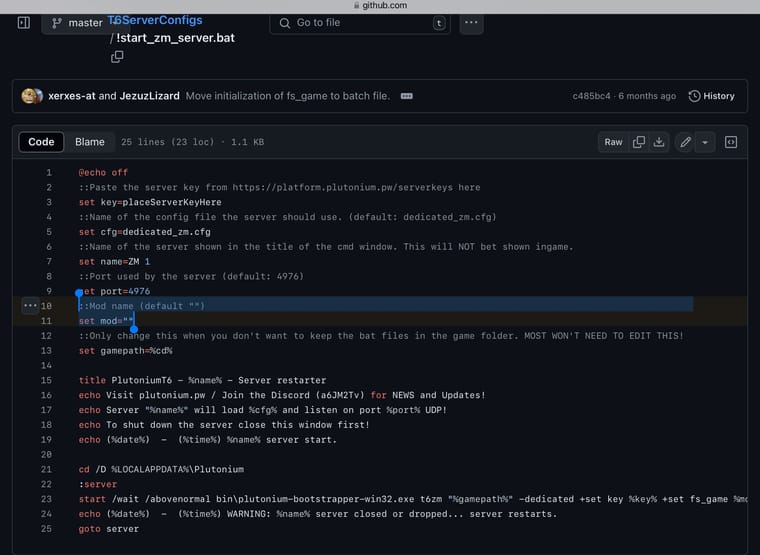Select line number 1
This screenshot has width=760, height=555.
coord(49,173)
